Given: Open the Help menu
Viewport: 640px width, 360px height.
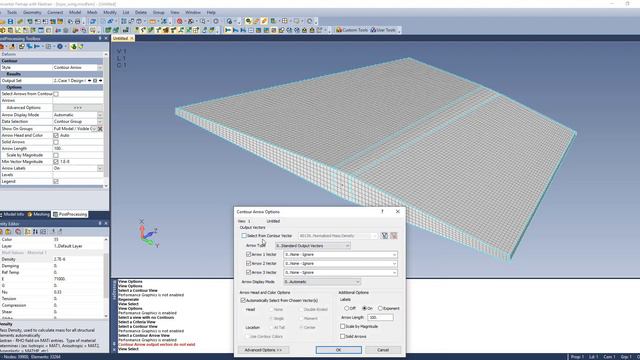Looking at the screenshot, I should (211, 12).
